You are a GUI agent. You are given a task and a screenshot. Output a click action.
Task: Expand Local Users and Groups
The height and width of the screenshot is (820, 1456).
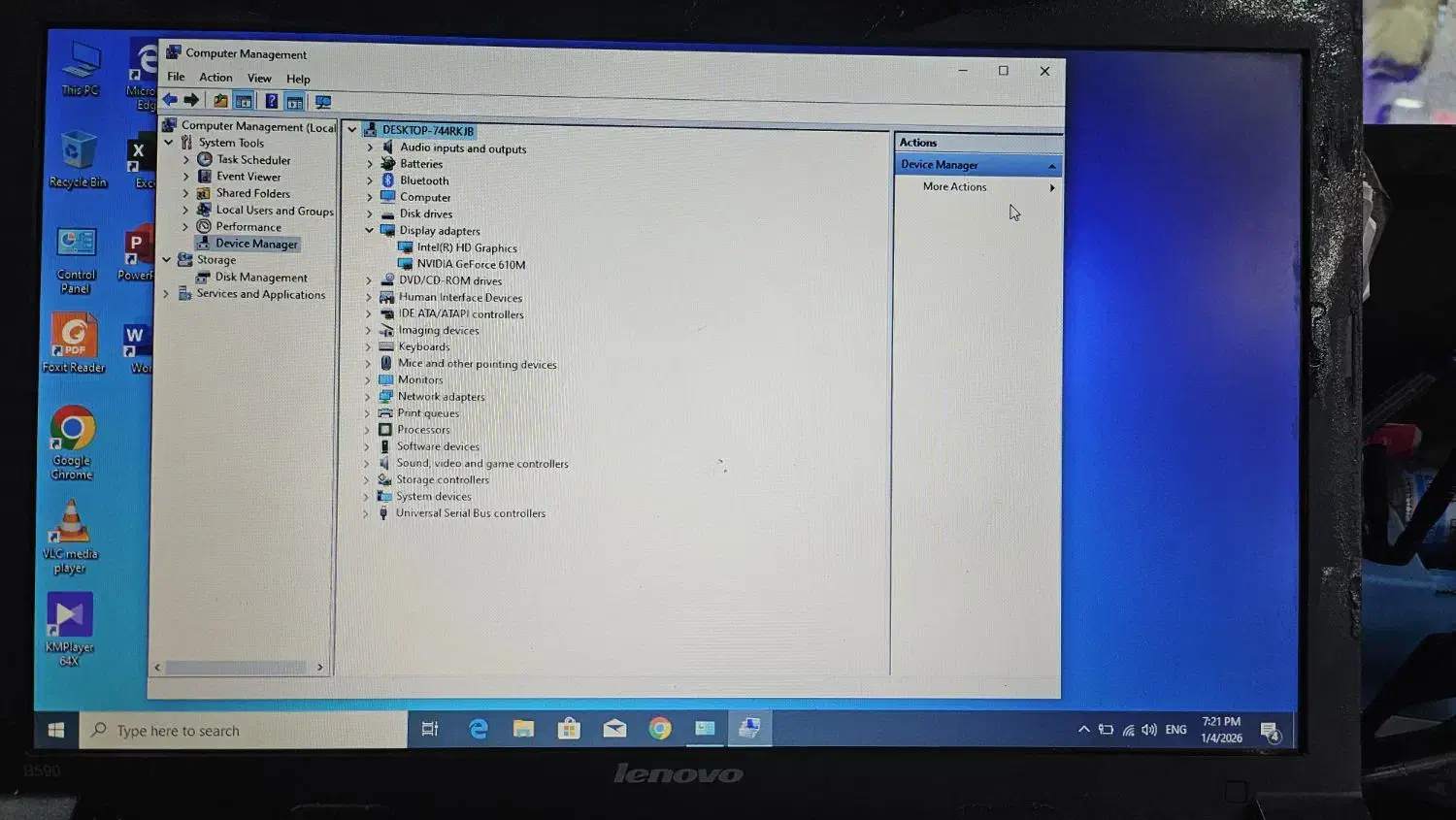tap(185, 210)
